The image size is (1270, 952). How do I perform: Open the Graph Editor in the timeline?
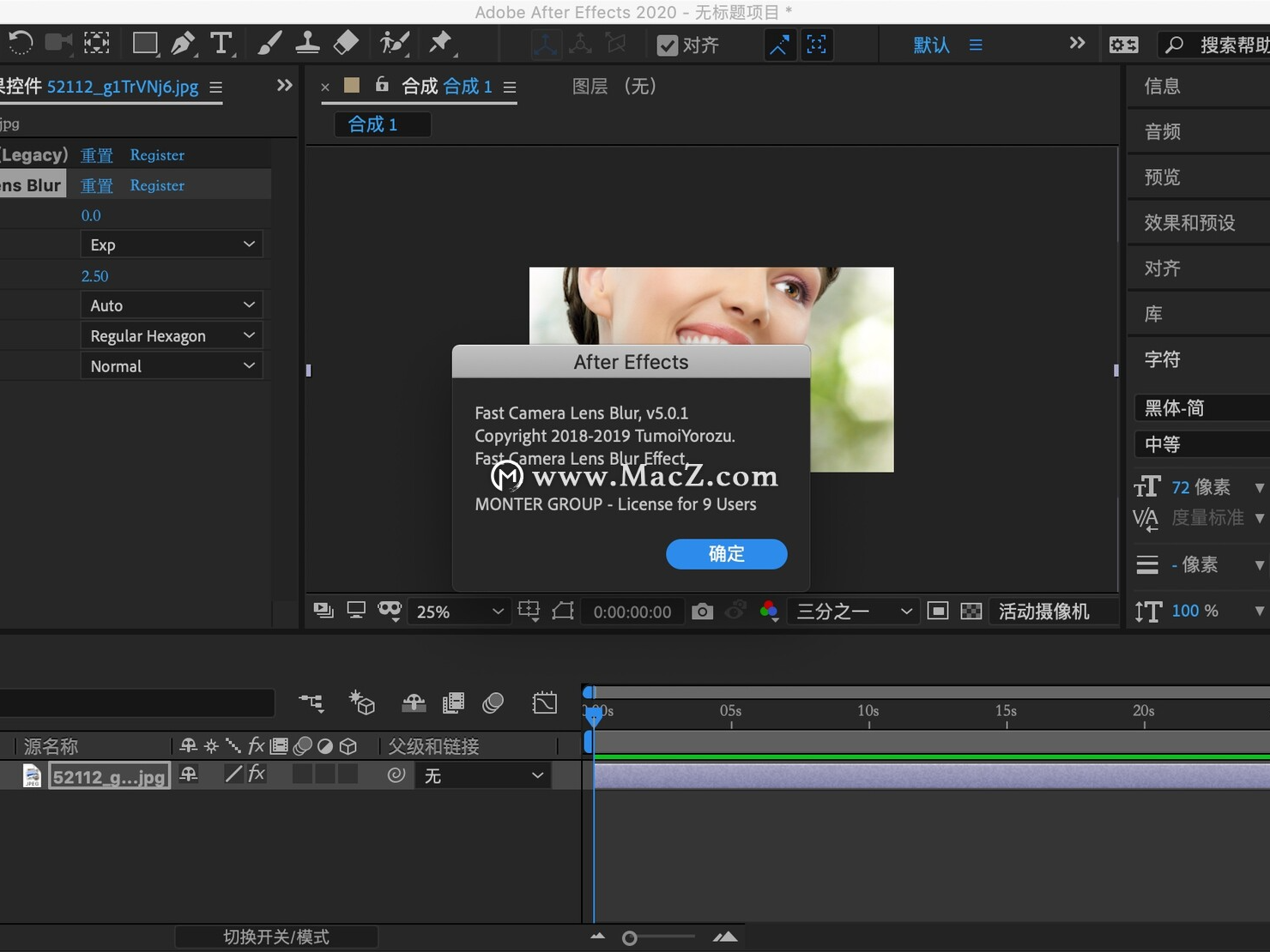(545, 702)
